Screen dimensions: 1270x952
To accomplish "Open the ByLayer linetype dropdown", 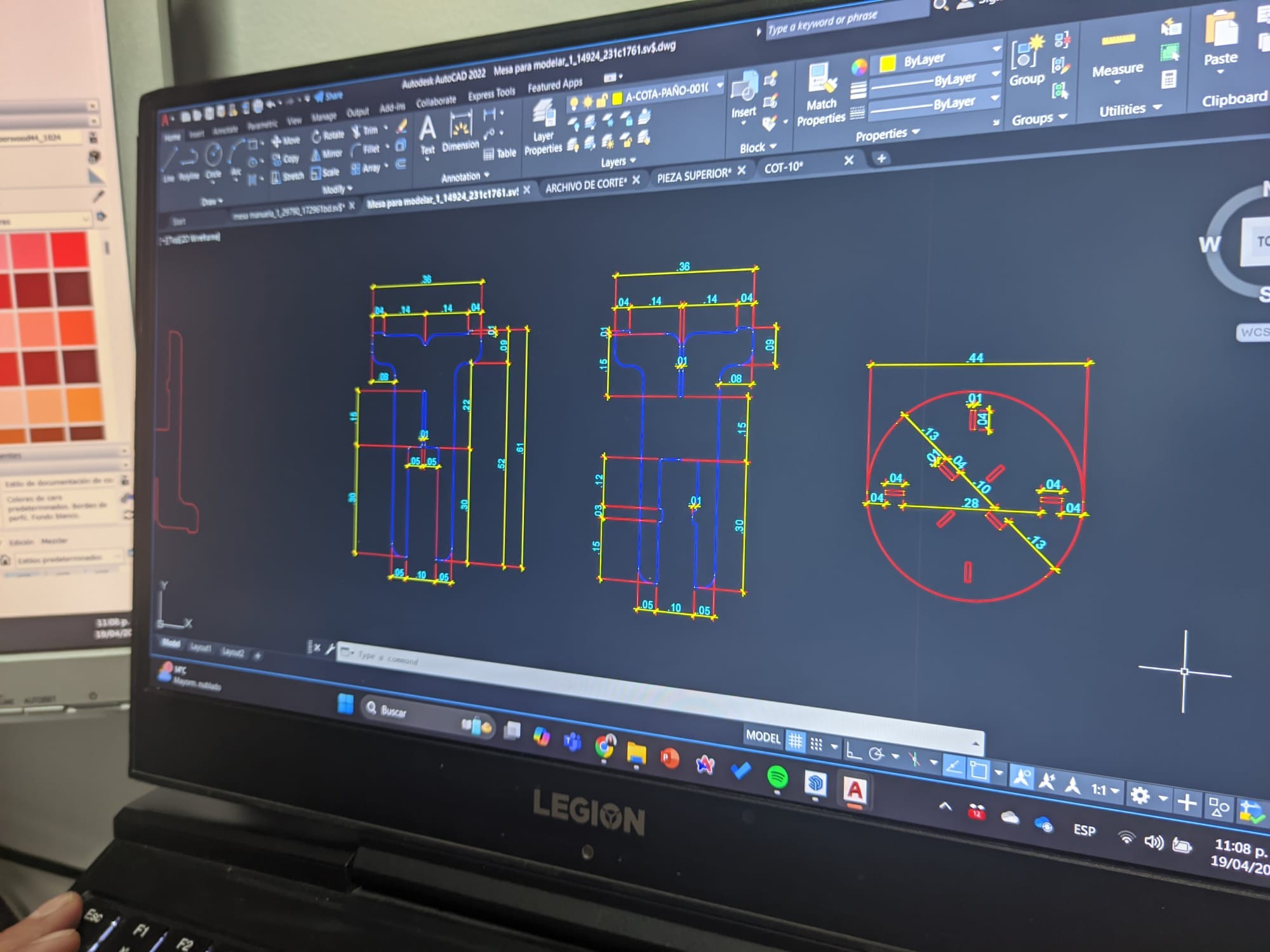I will pyautogui.click(x=995, y=98).
